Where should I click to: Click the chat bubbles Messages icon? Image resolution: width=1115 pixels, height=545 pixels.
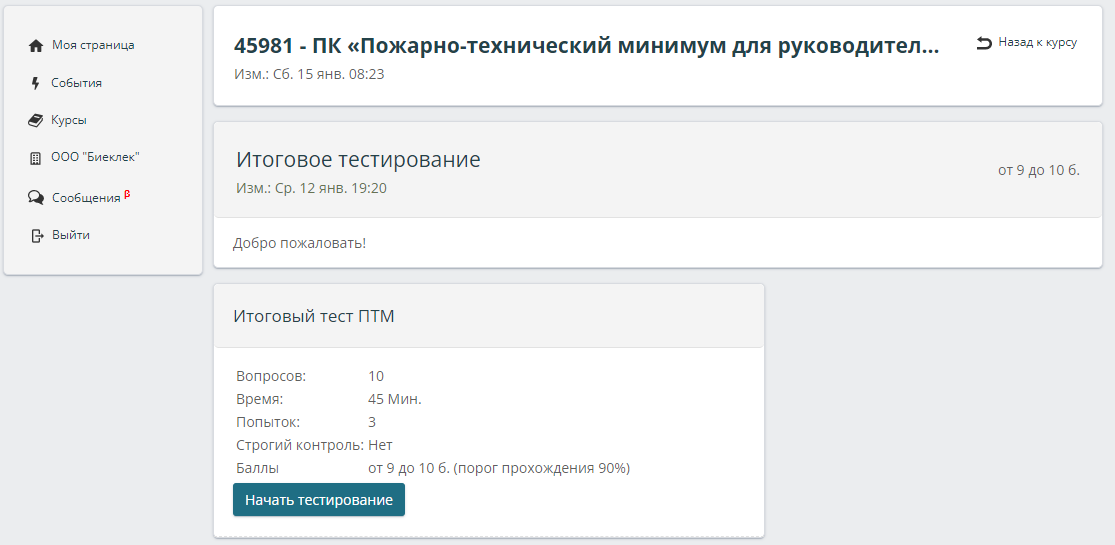click(36, 198)
